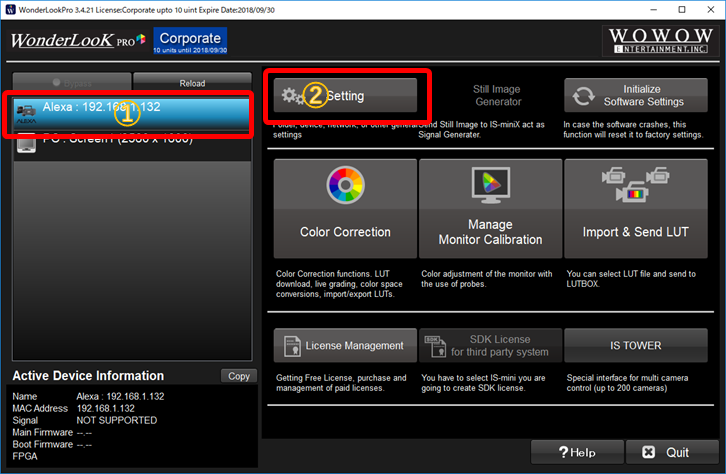The image size is (726, 474).
Task: Close the WonderLookPro window
Action: (711, 10)
